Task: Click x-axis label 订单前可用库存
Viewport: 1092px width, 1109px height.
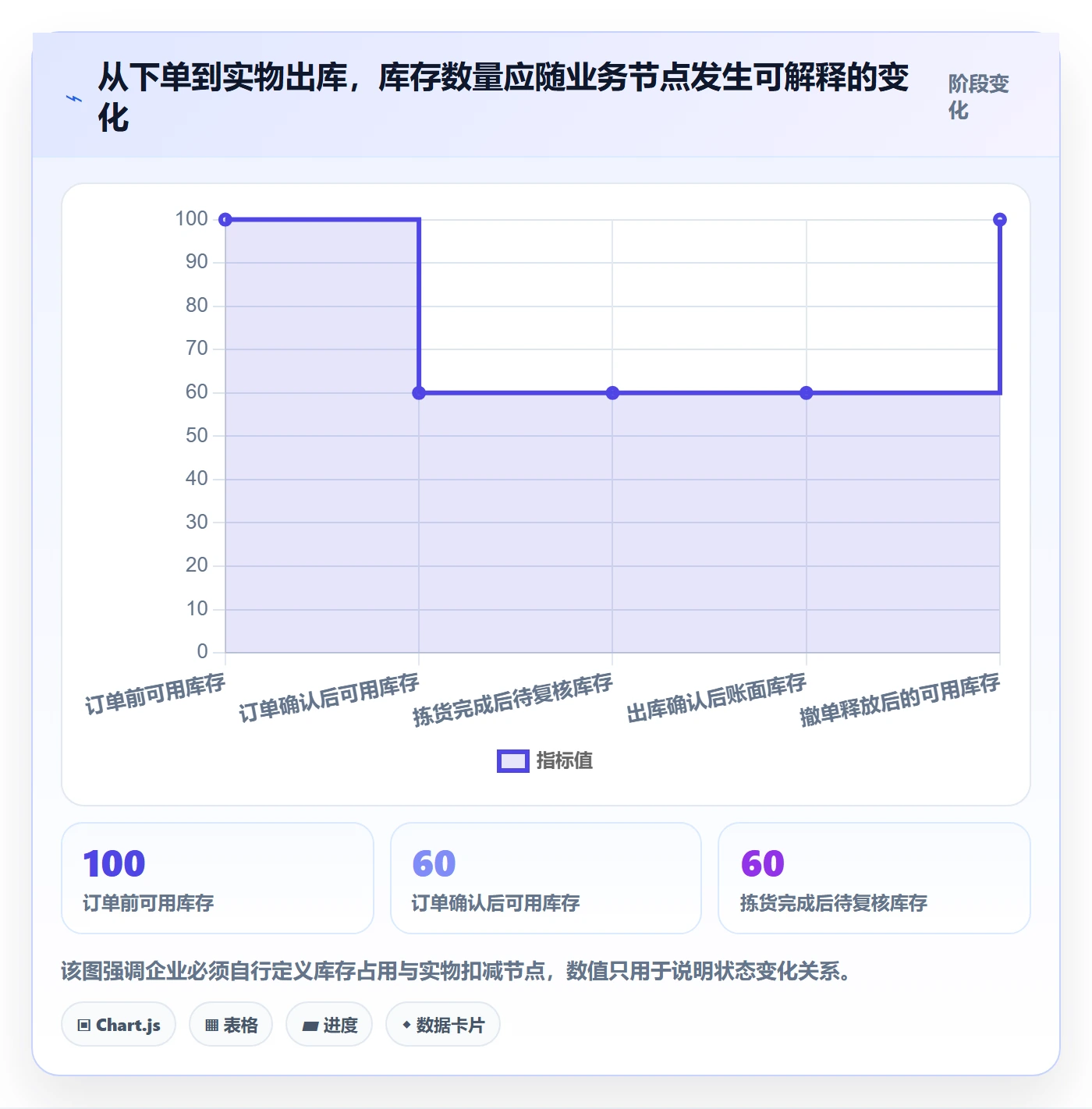Action: pyautogui.click(x=155, y=693)
